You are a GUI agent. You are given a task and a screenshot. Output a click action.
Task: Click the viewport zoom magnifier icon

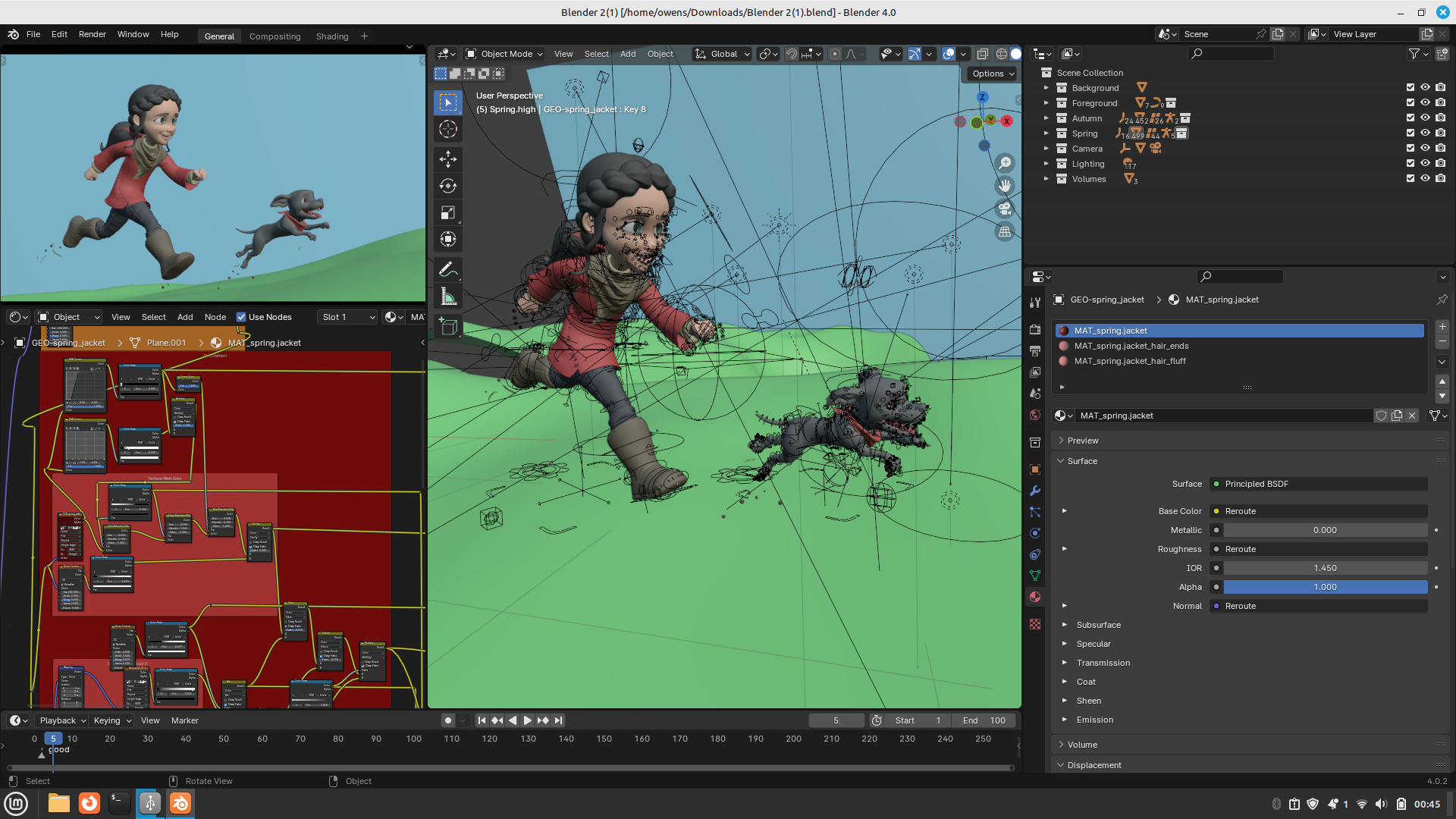point(1005,163)
